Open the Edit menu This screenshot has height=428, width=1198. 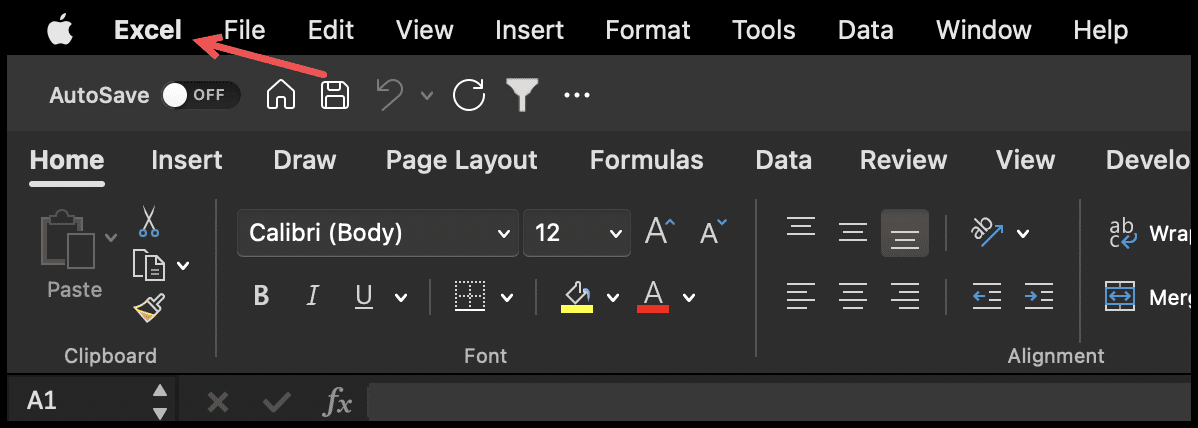pyautogui.click(x=331, y=31)
